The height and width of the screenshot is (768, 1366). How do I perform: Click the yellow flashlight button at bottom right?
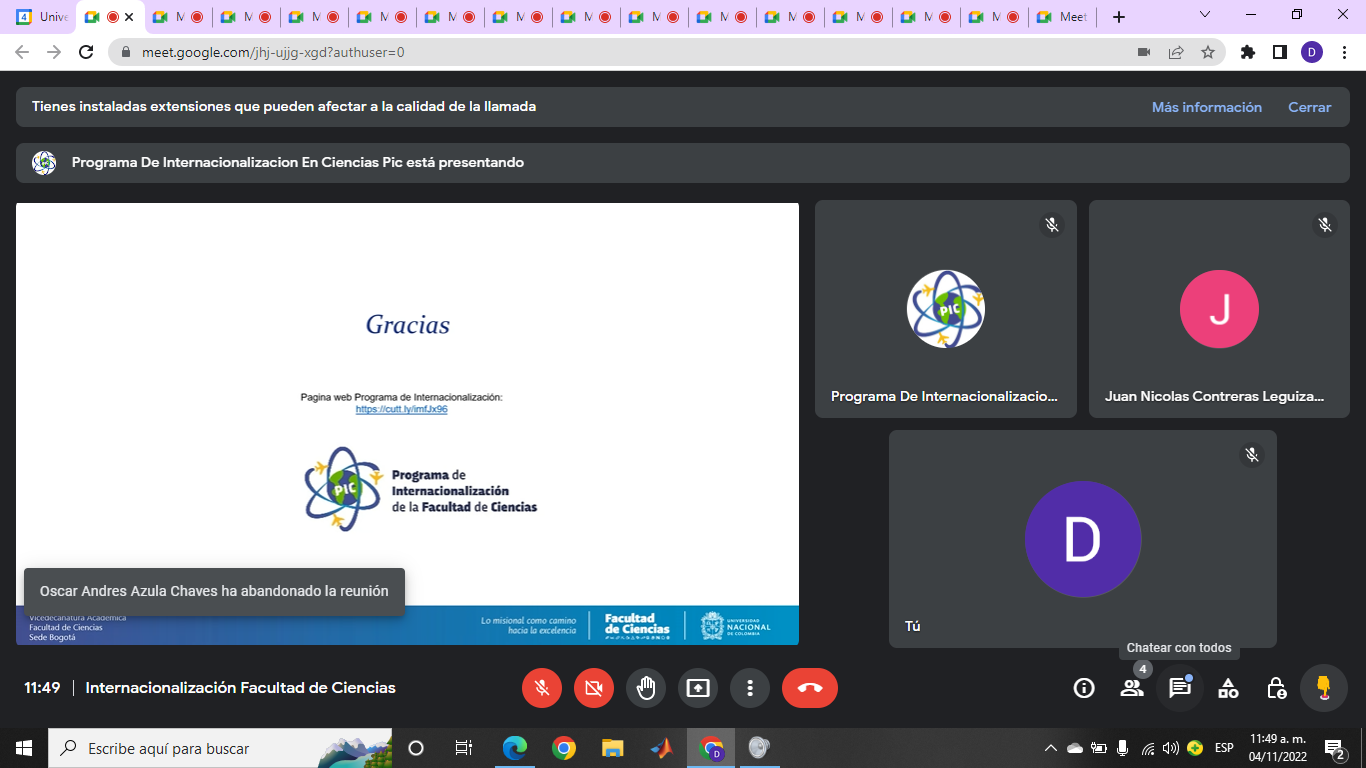pos(1323,688)
